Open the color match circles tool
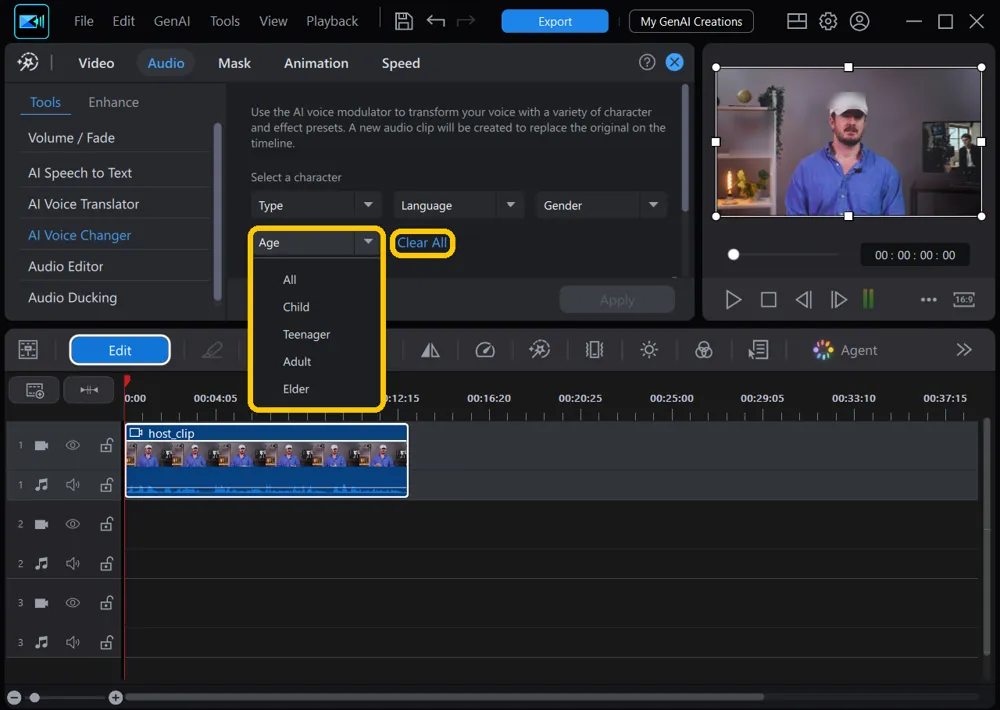Viewport: 1000px width, 710px height. (703, 350)
